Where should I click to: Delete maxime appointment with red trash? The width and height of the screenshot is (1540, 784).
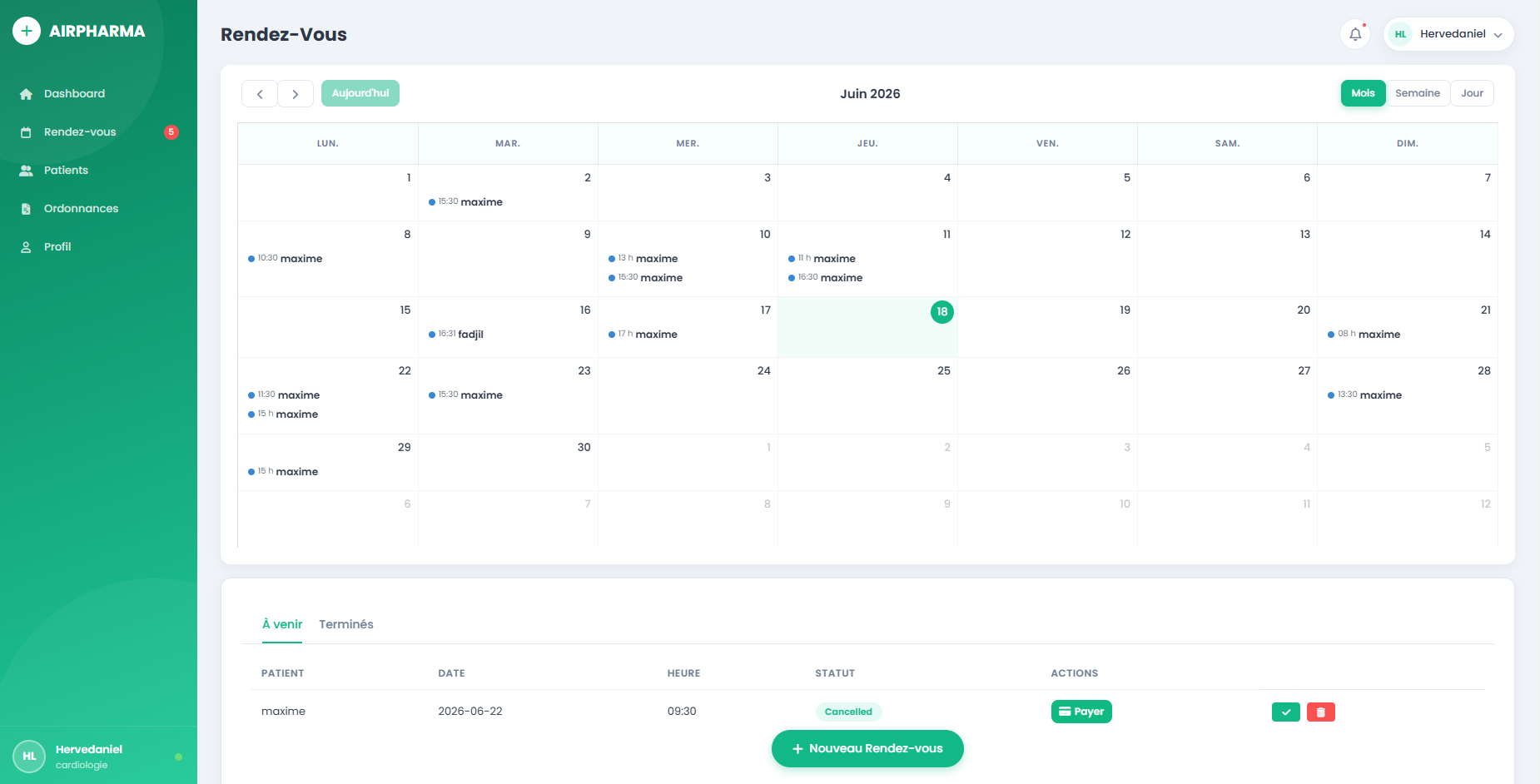click(x=1321, y=712)
